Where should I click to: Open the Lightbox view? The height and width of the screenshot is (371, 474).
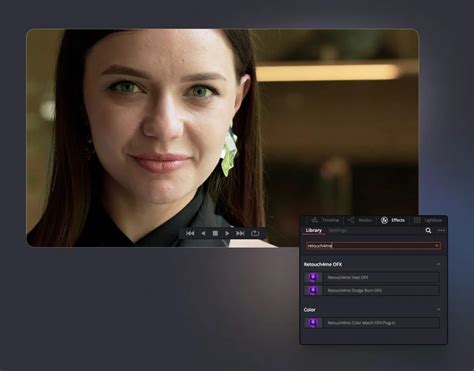click(428, 220)
